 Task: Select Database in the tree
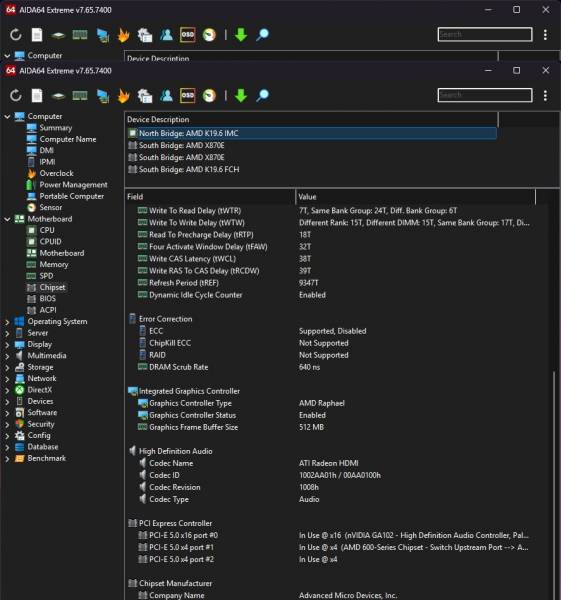[x=43, y=447]
